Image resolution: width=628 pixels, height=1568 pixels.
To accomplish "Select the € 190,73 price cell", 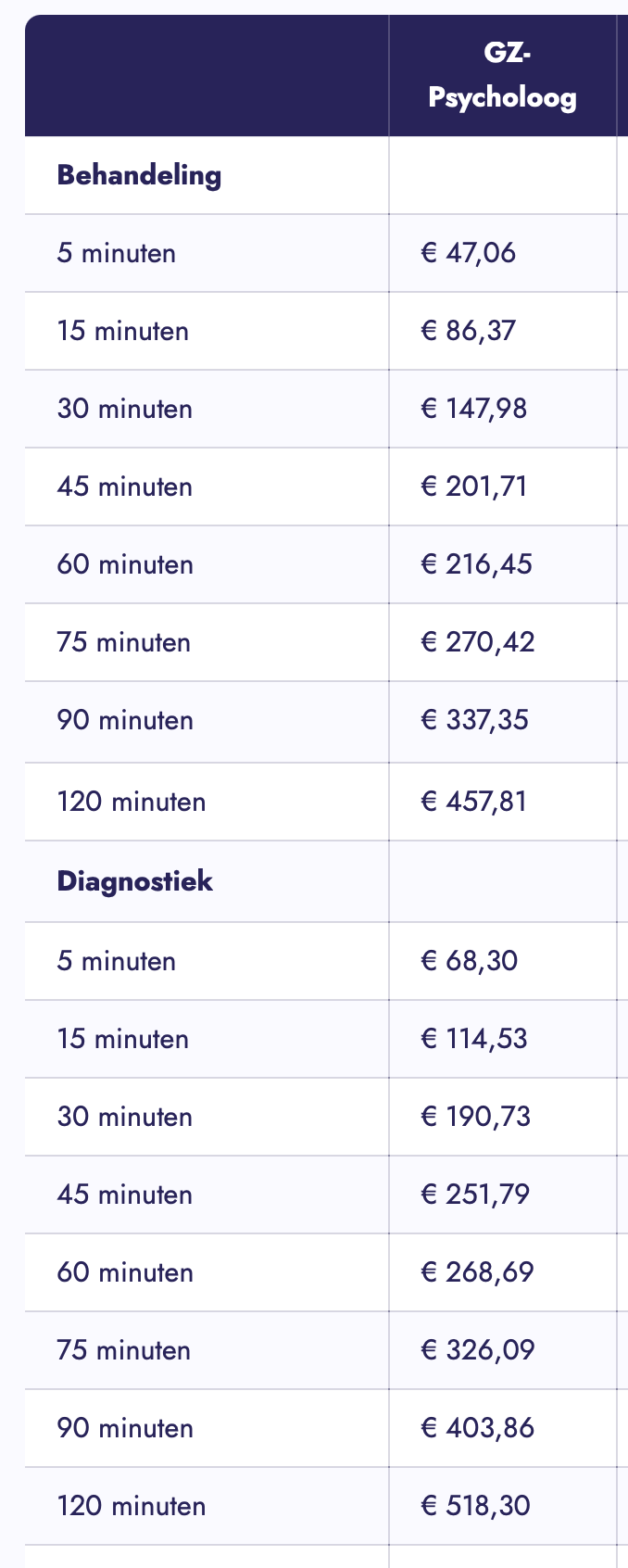I will (475, 1117).
